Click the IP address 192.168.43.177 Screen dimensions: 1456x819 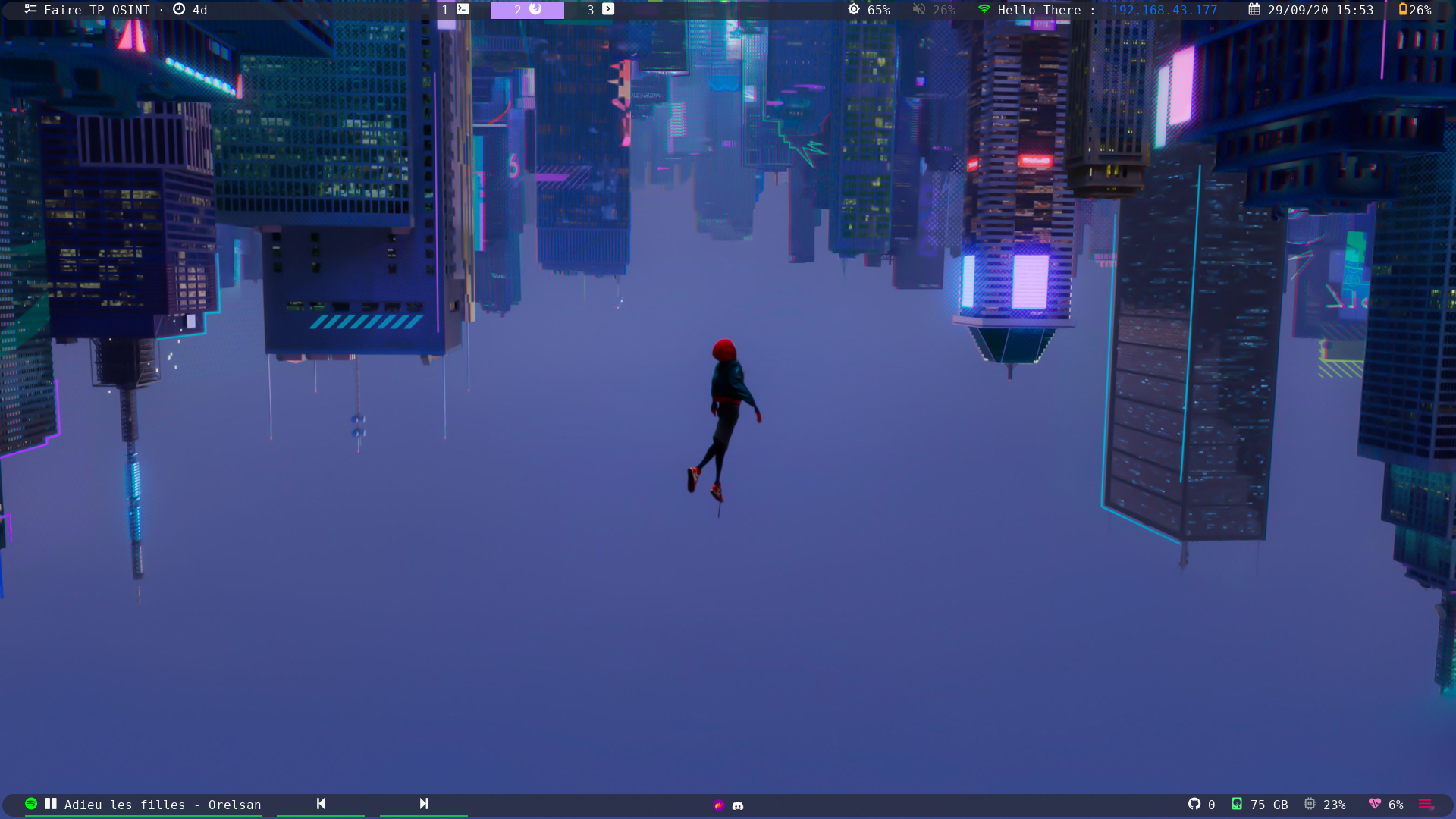[1164, 10]
